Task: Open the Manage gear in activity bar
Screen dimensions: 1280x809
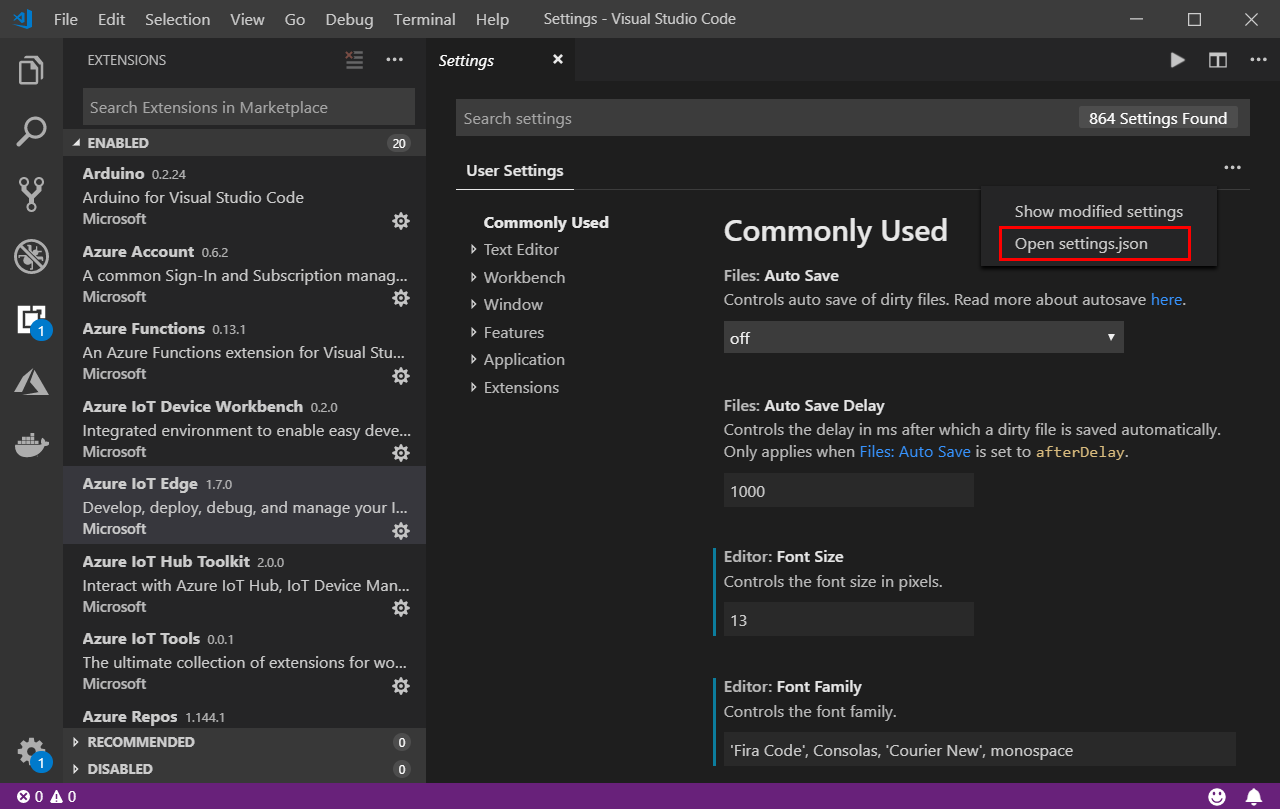Action: (31, 752)
